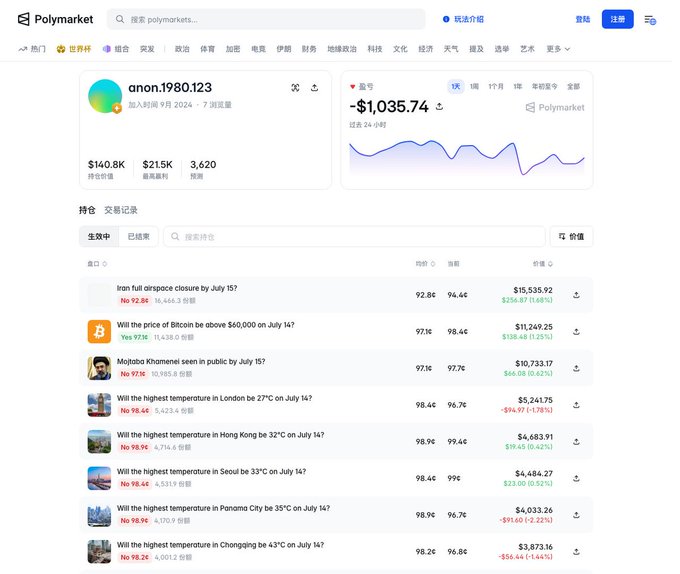Select the 全部 time range
The height and width of the screenshot is (574, 680).
[573, 86]
